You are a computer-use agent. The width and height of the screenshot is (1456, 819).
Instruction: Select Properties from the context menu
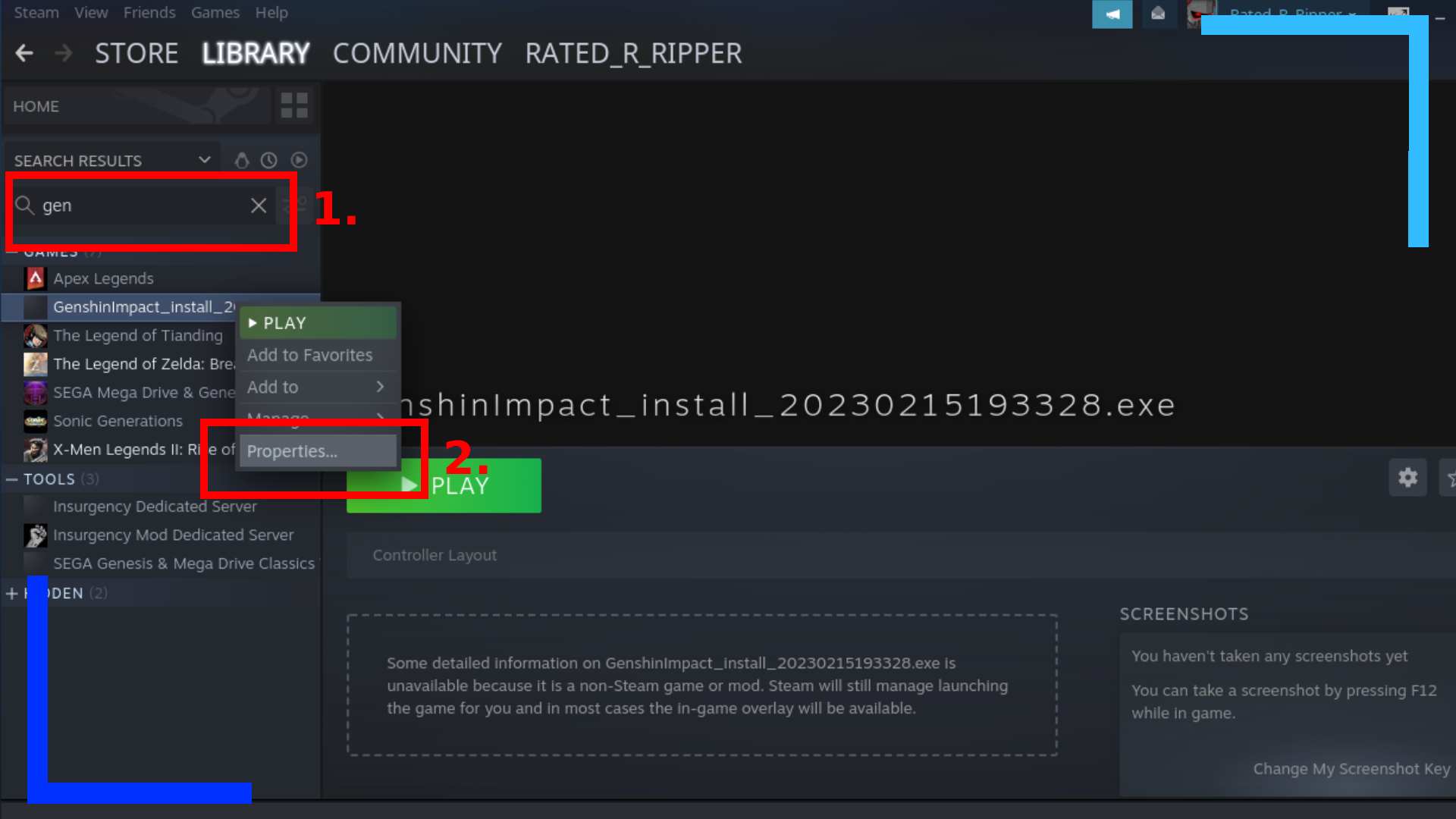point(290,451)
